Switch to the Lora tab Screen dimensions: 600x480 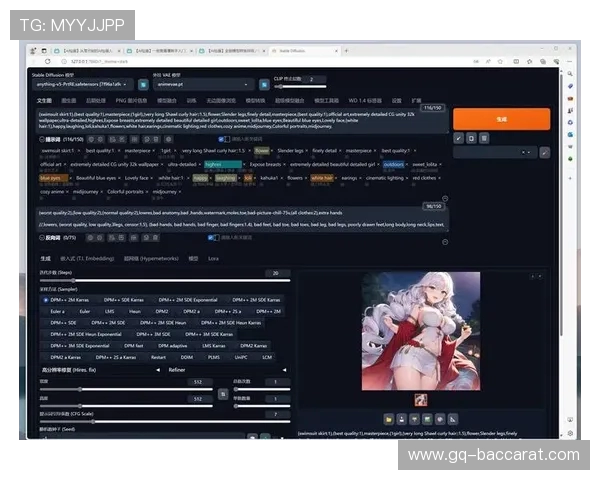[x=213, y=257]
